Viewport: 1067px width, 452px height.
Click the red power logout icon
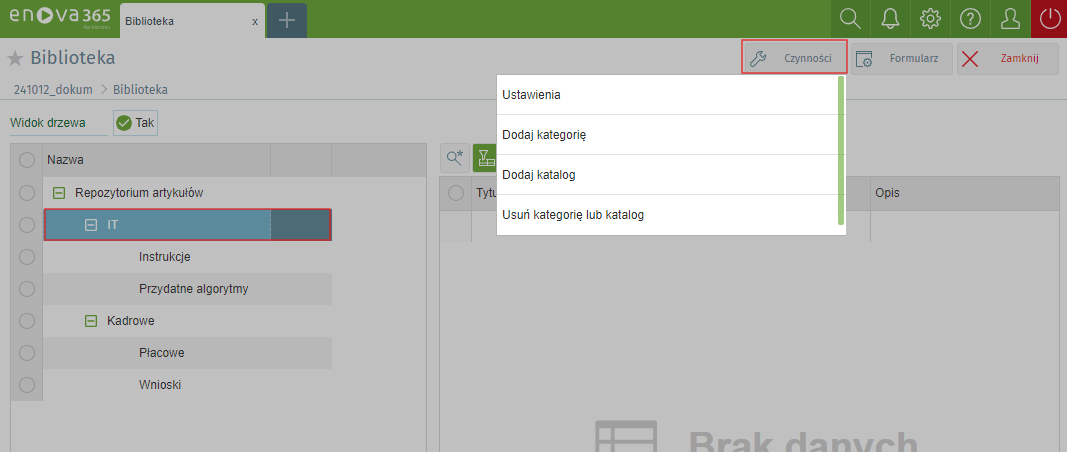point(1048,19)
